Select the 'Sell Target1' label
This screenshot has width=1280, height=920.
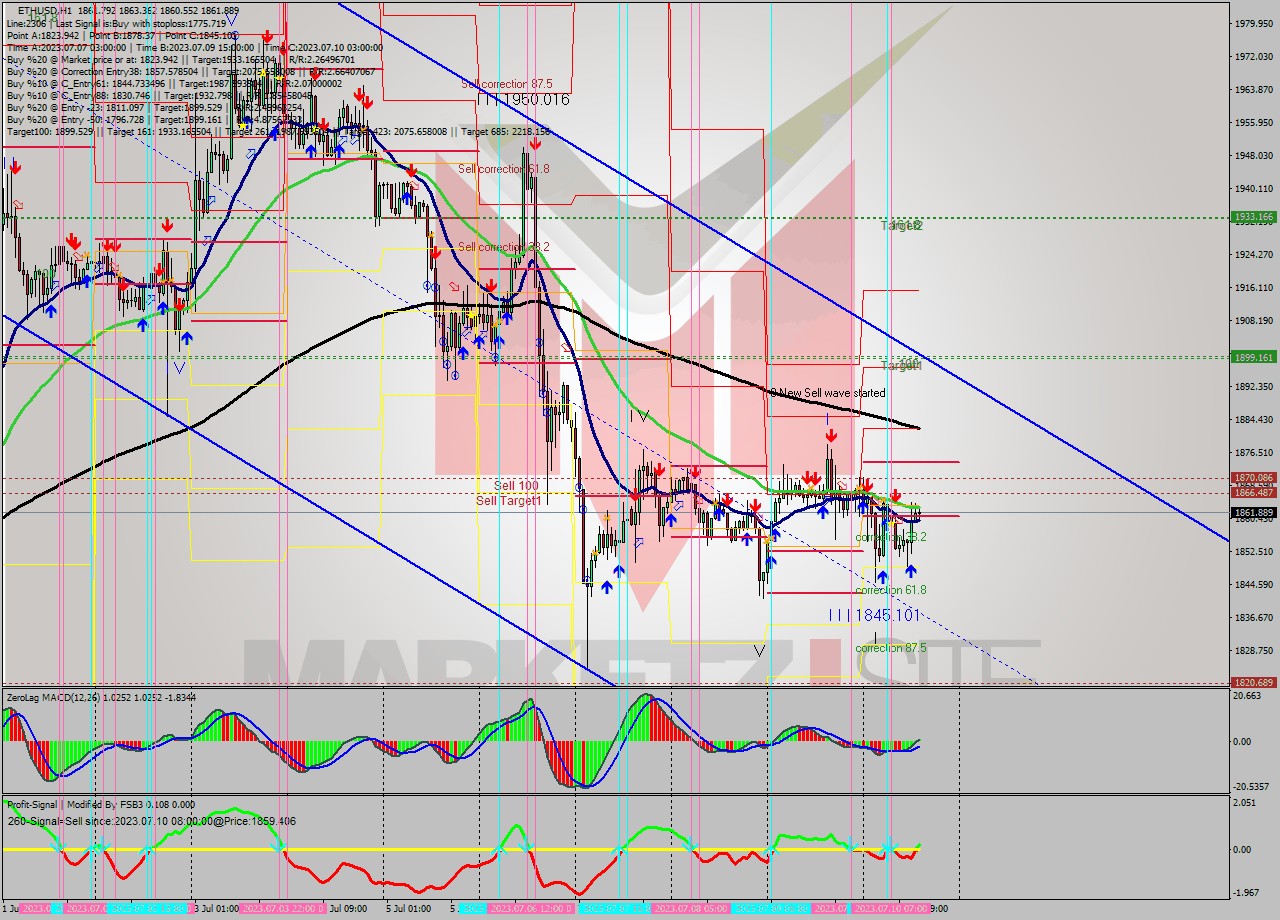click(508, 500)
